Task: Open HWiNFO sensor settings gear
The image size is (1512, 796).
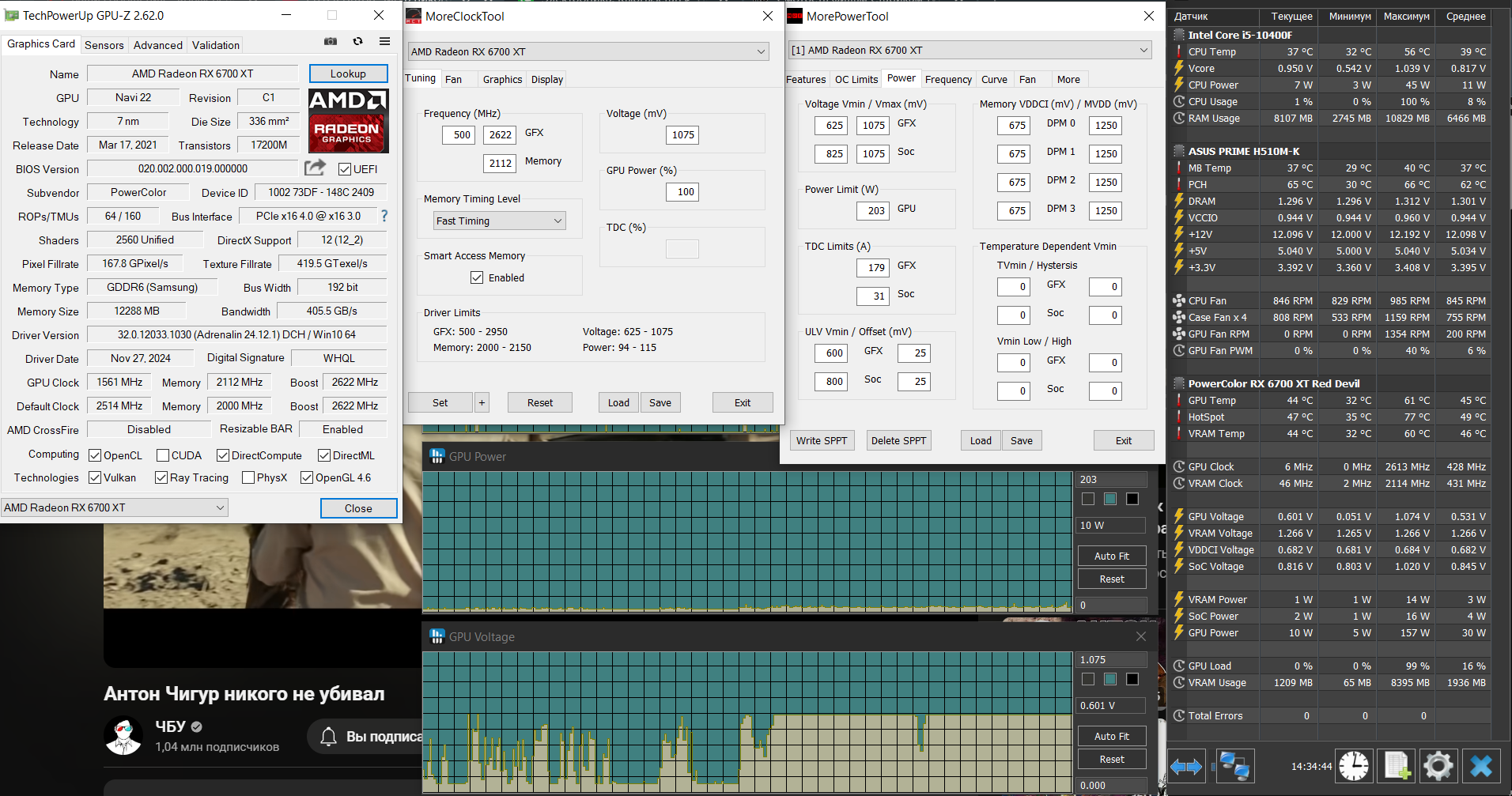Action: pos(1438,766)
